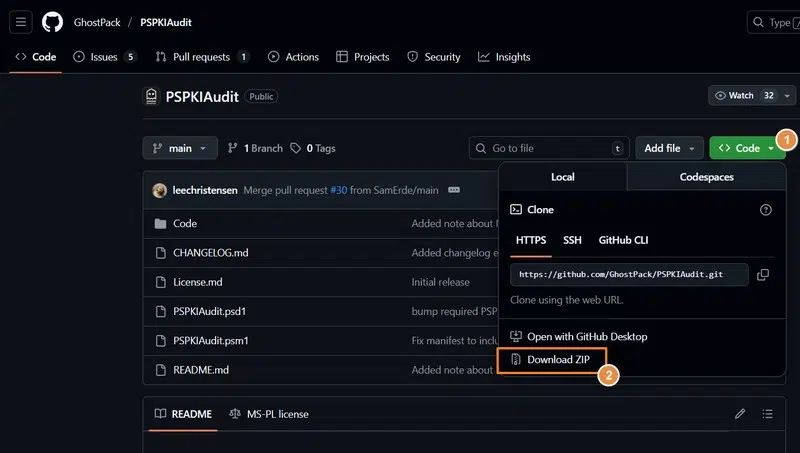Open the Add file dropdown
This screenshot has height=453, width=800.
click(x=669, y=148)
